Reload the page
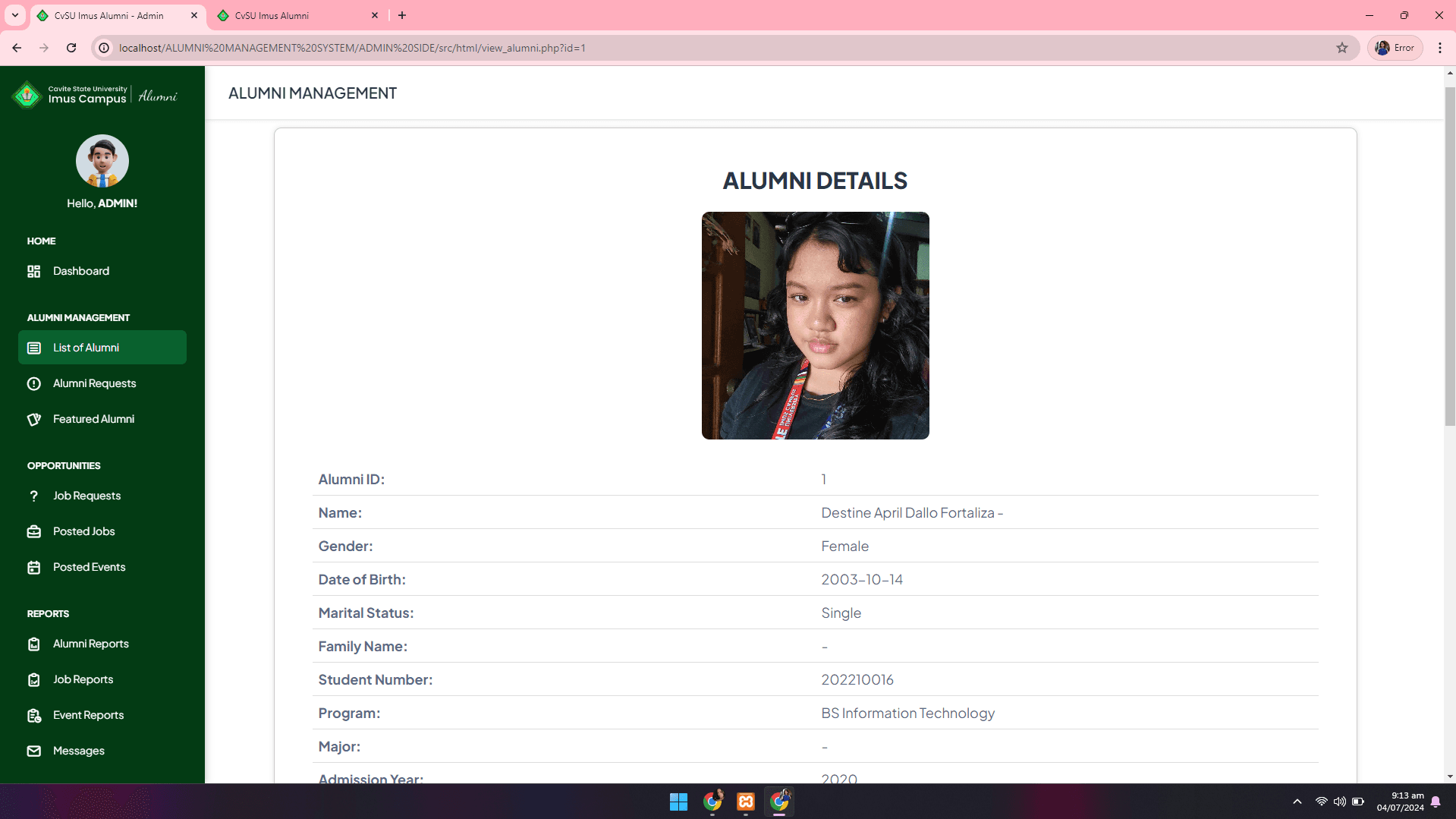The image size is (1456, 819). [x=71, y=48]
